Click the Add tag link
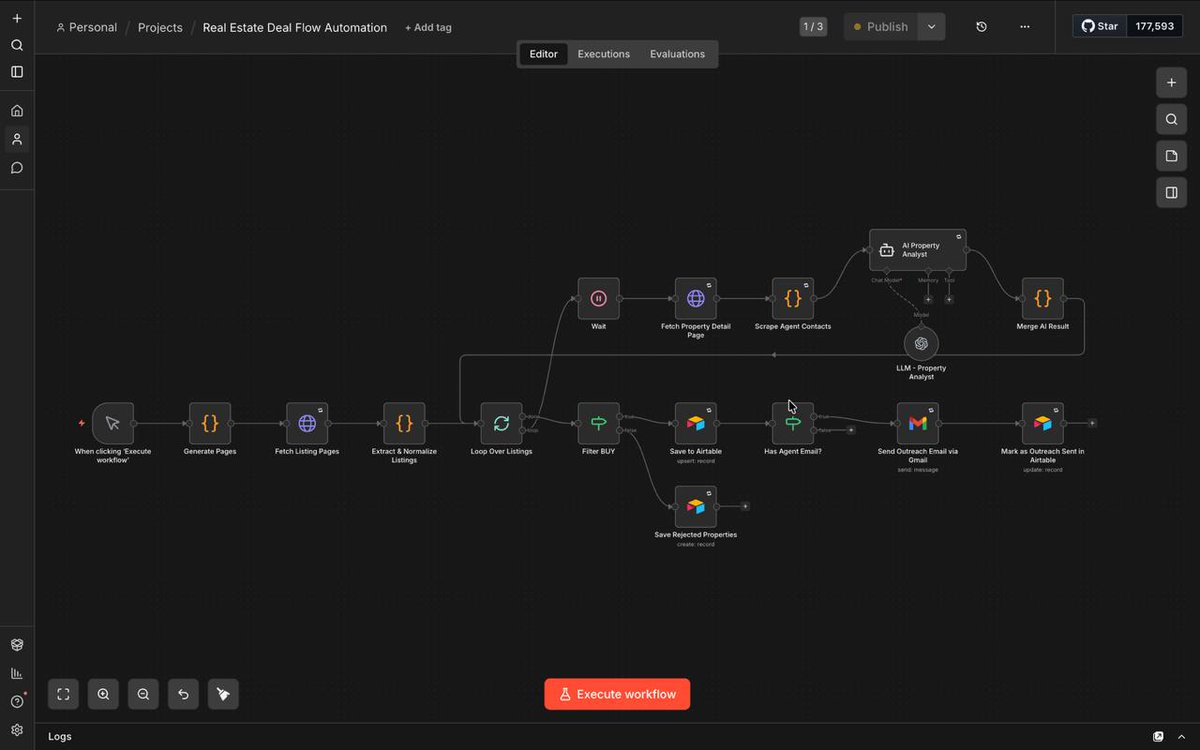 (428, 28)
